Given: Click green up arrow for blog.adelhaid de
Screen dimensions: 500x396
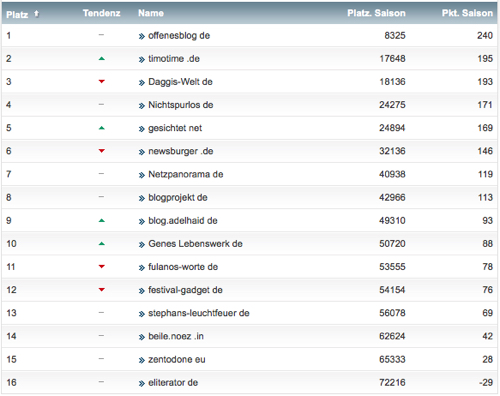Looking at the screenshot, I should (x=102, y=220).
